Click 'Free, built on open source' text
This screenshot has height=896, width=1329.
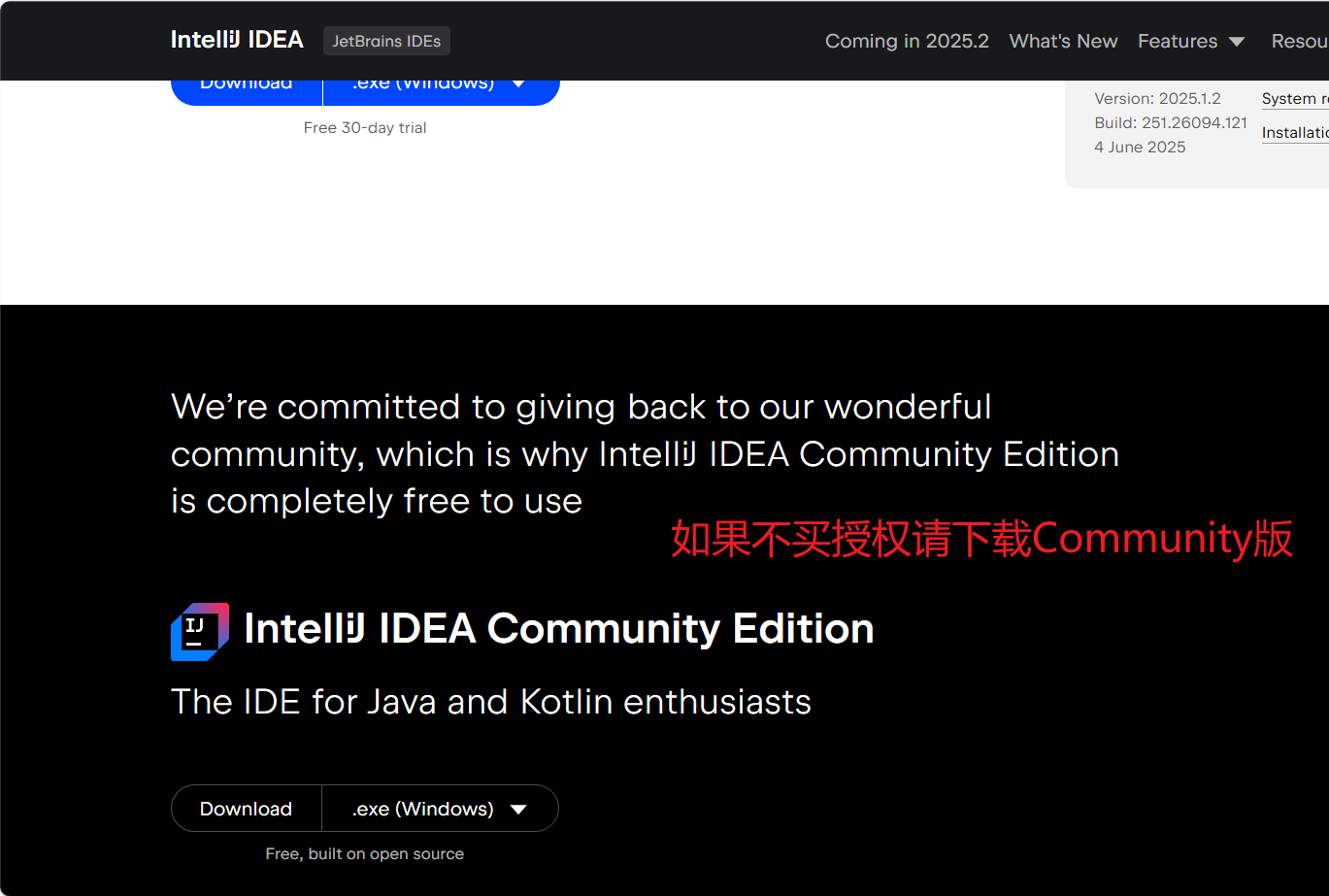tap(365, 853)
